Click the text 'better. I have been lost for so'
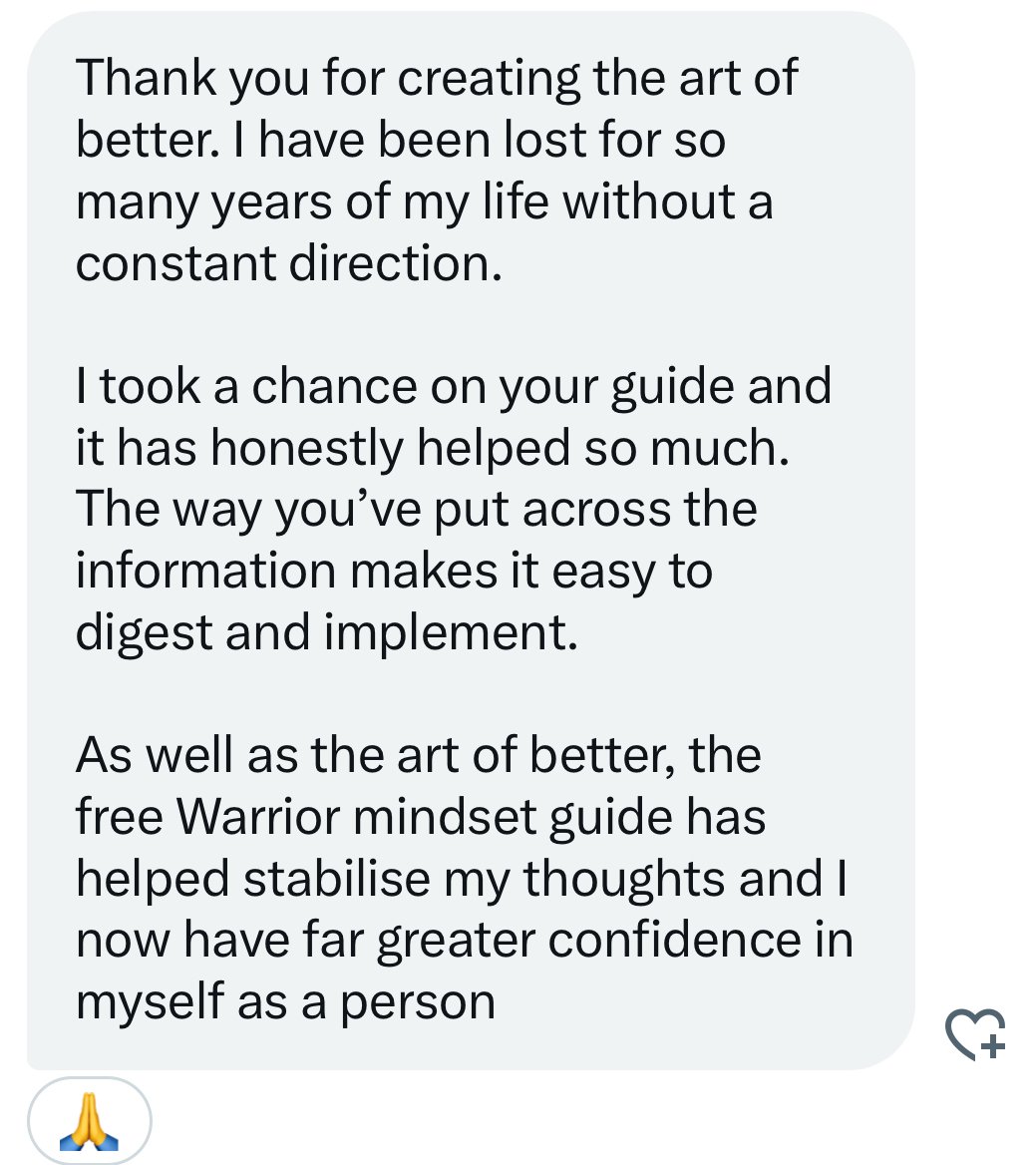The image size is (1036, 1165). (x=400, y=140)
